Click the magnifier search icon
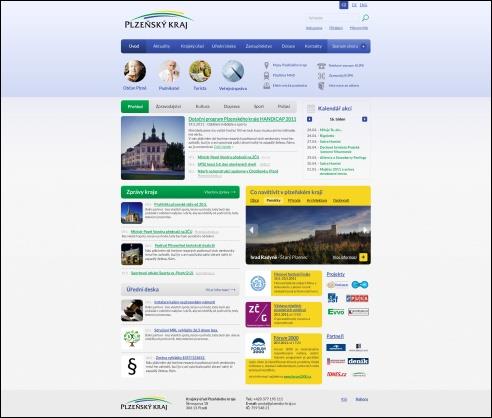 (x=365, y=18)
